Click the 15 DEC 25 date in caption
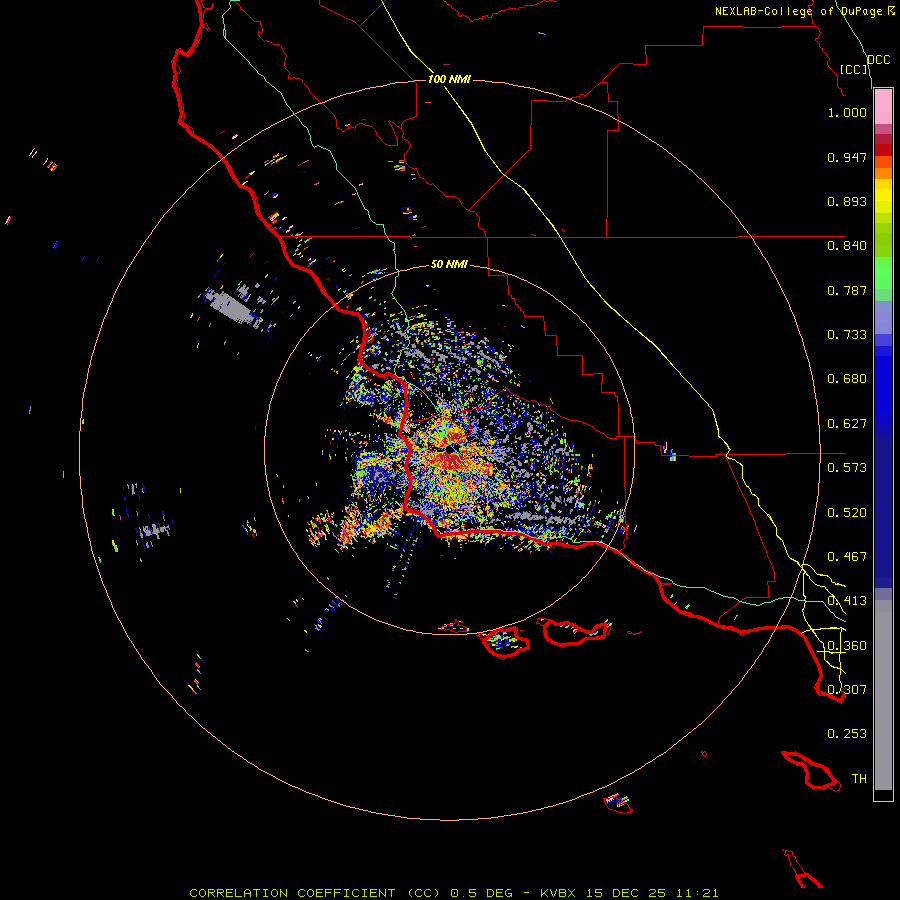Screen dimensions: 900x900 click(x=626, y=893)
